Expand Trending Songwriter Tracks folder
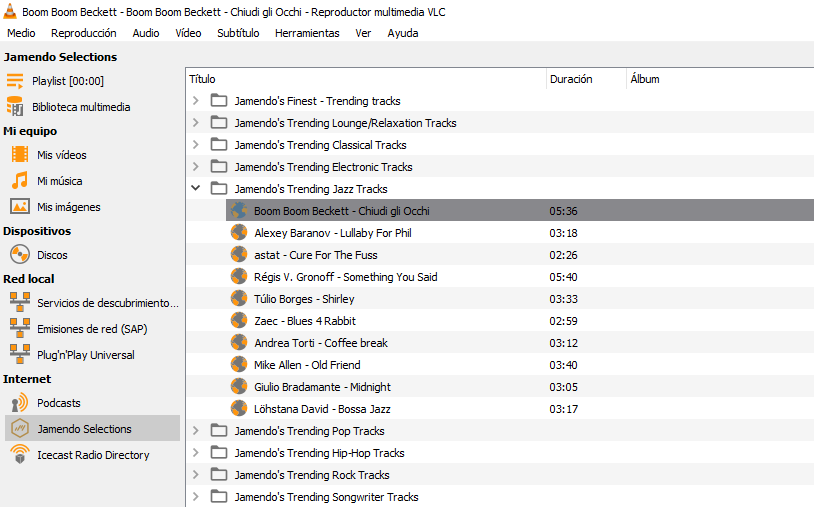 [196, 497]
